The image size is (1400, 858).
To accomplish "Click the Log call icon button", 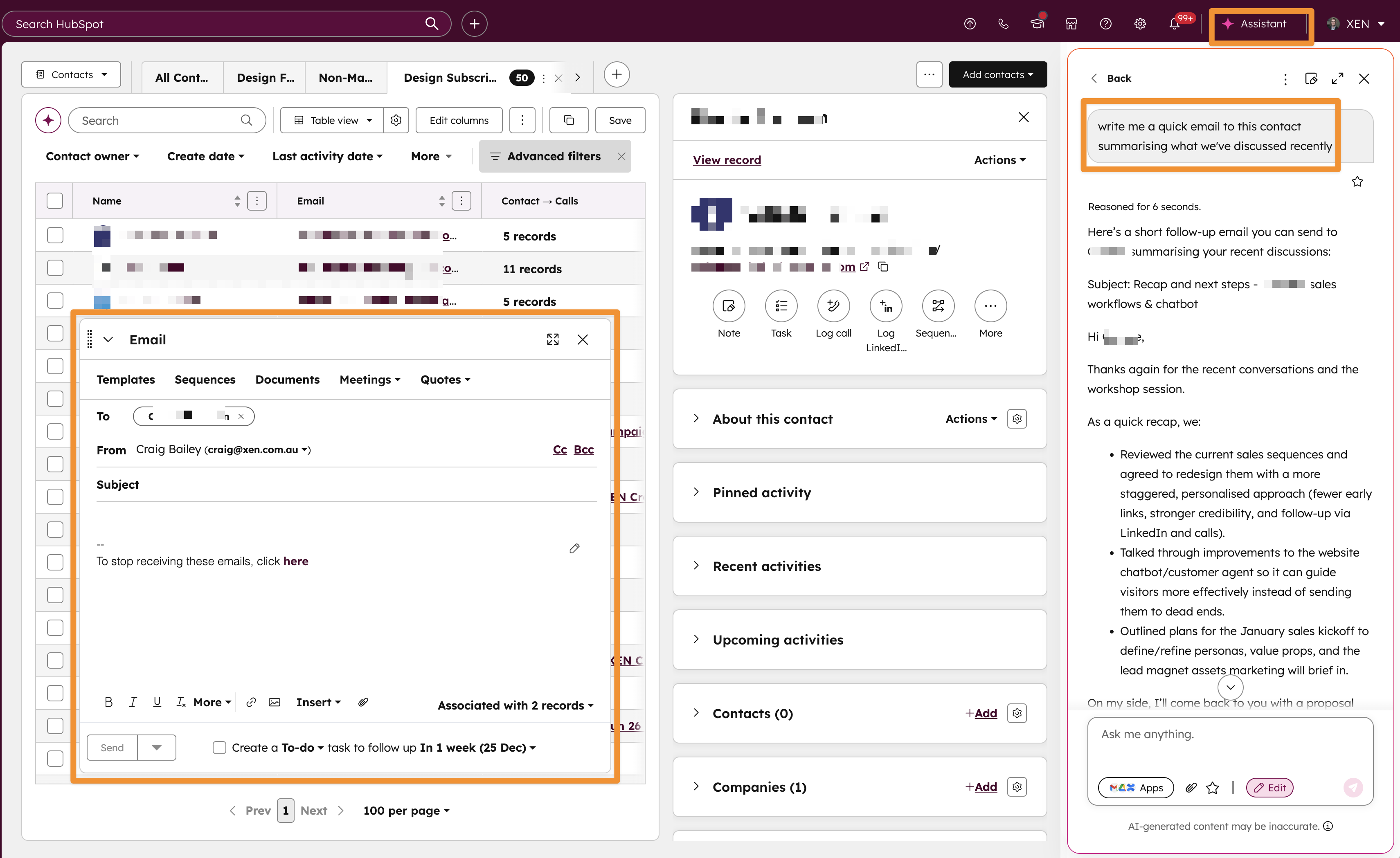I will click(x=833, y=306).
